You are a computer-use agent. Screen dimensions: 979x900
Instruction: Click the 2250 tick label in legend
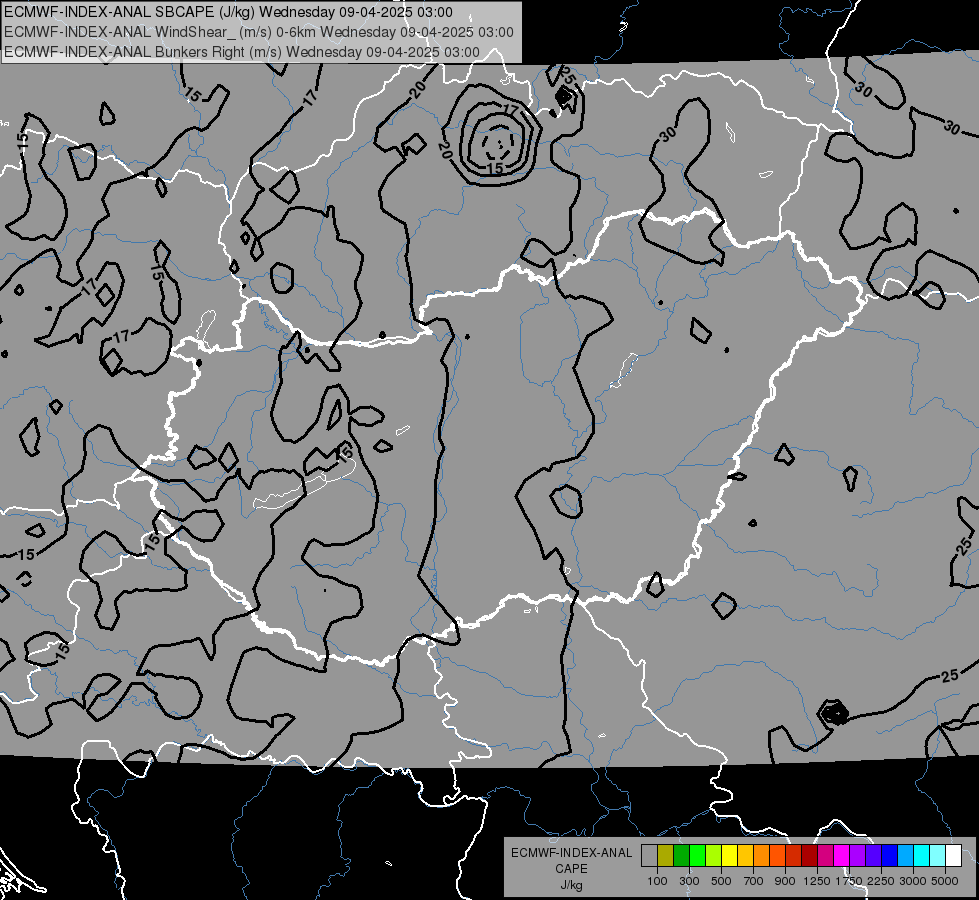(x=881, y=881)
